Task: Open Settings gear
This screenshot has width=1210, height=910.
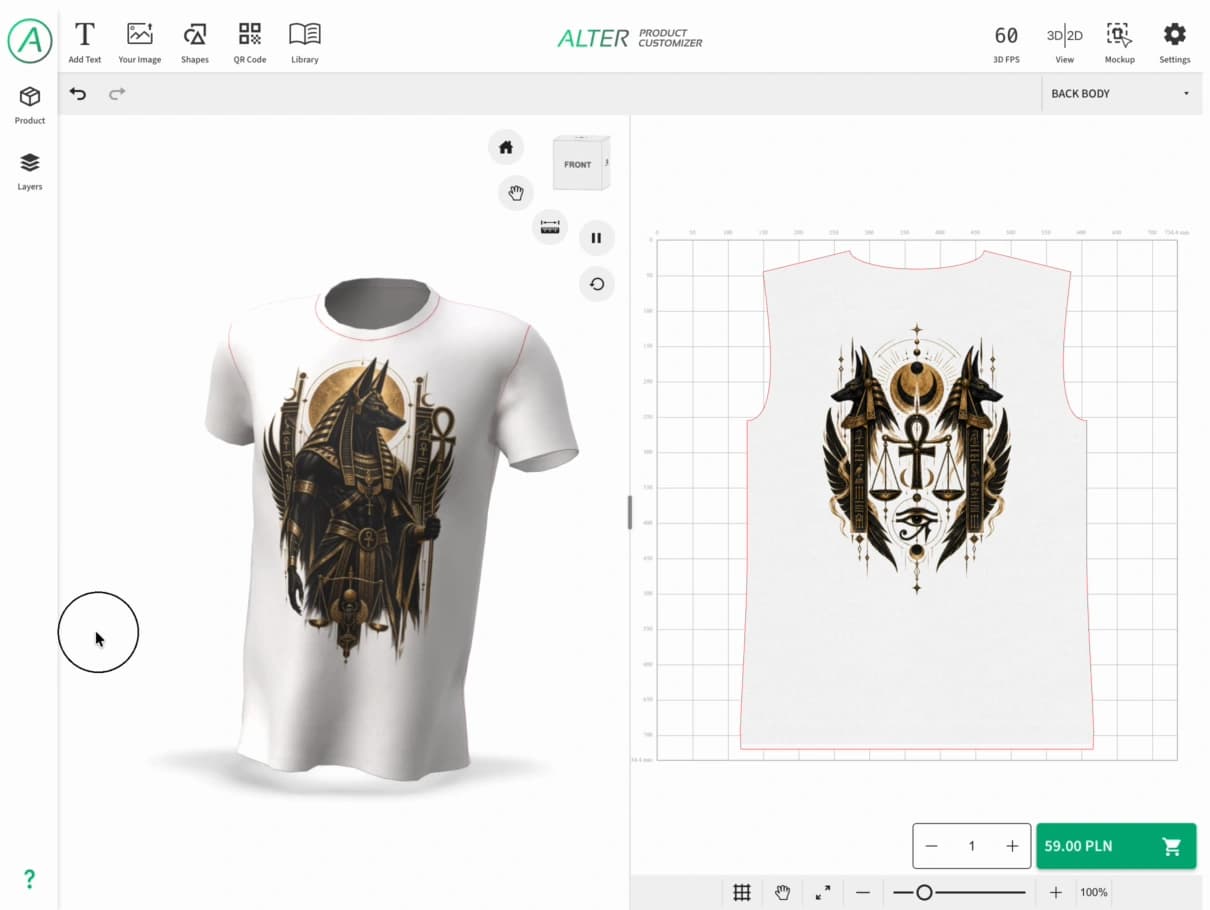Action: (x=1175, y=43)
